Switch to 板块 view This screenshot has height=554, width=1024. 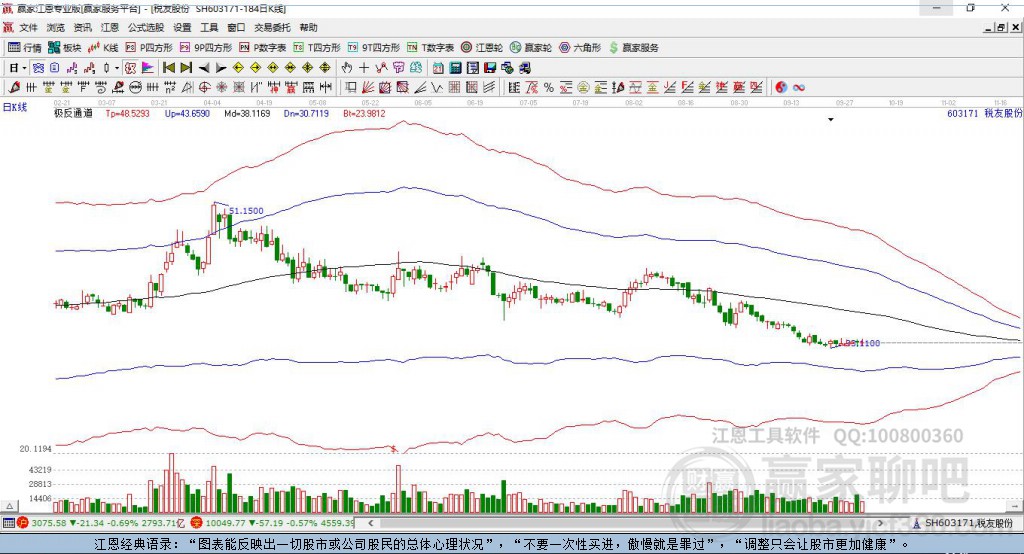click(65, 48)
